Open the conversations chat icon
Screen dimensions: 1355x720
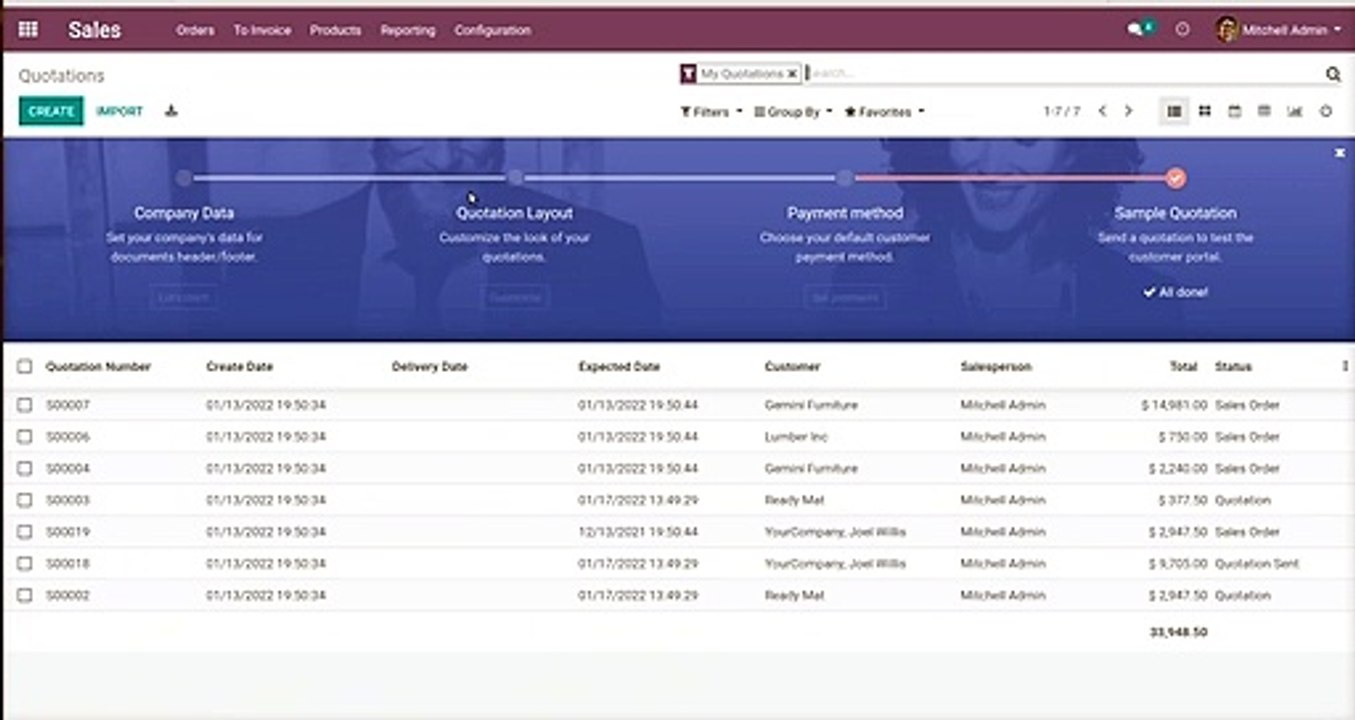point(1135,30)
